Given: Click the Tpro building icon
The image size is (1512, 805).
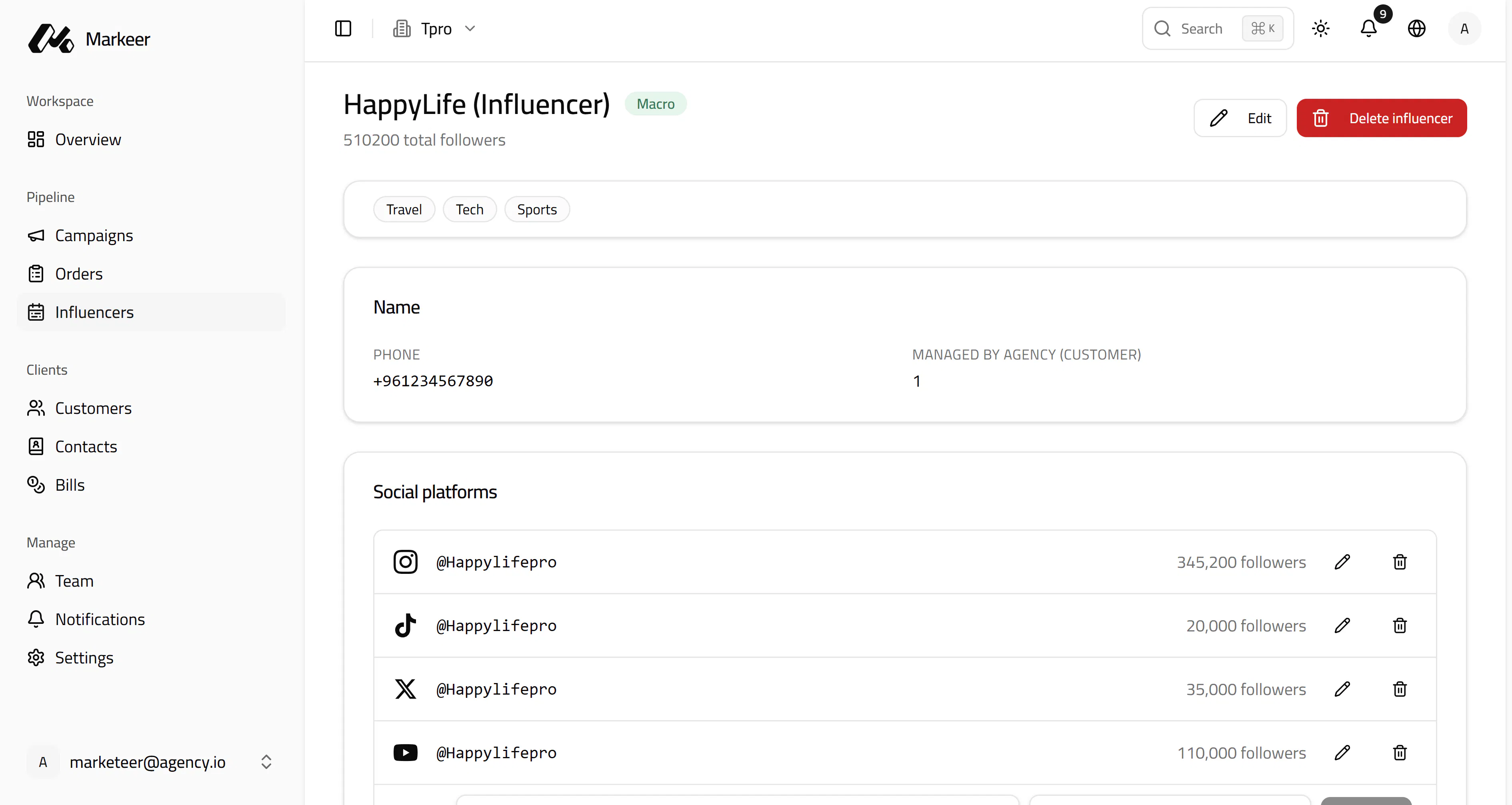Looking at the screenshot, I should [402, 28].
